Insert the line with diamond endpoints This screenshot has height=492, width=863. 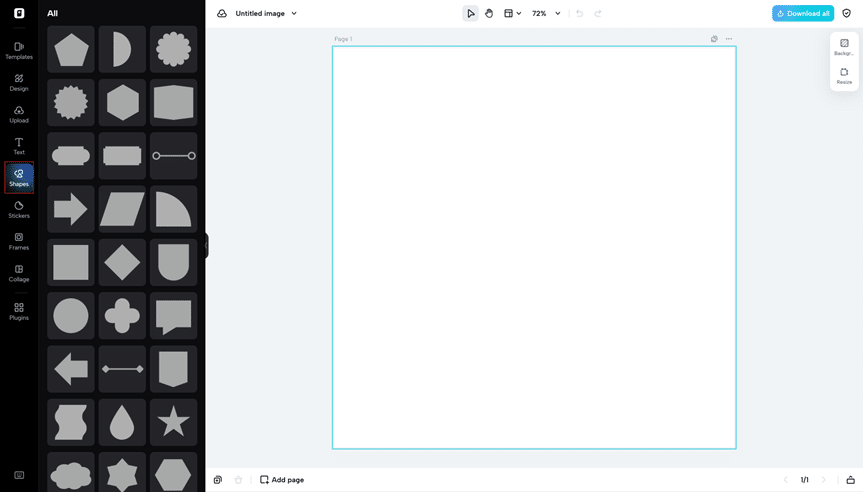(x=122, y=369)
